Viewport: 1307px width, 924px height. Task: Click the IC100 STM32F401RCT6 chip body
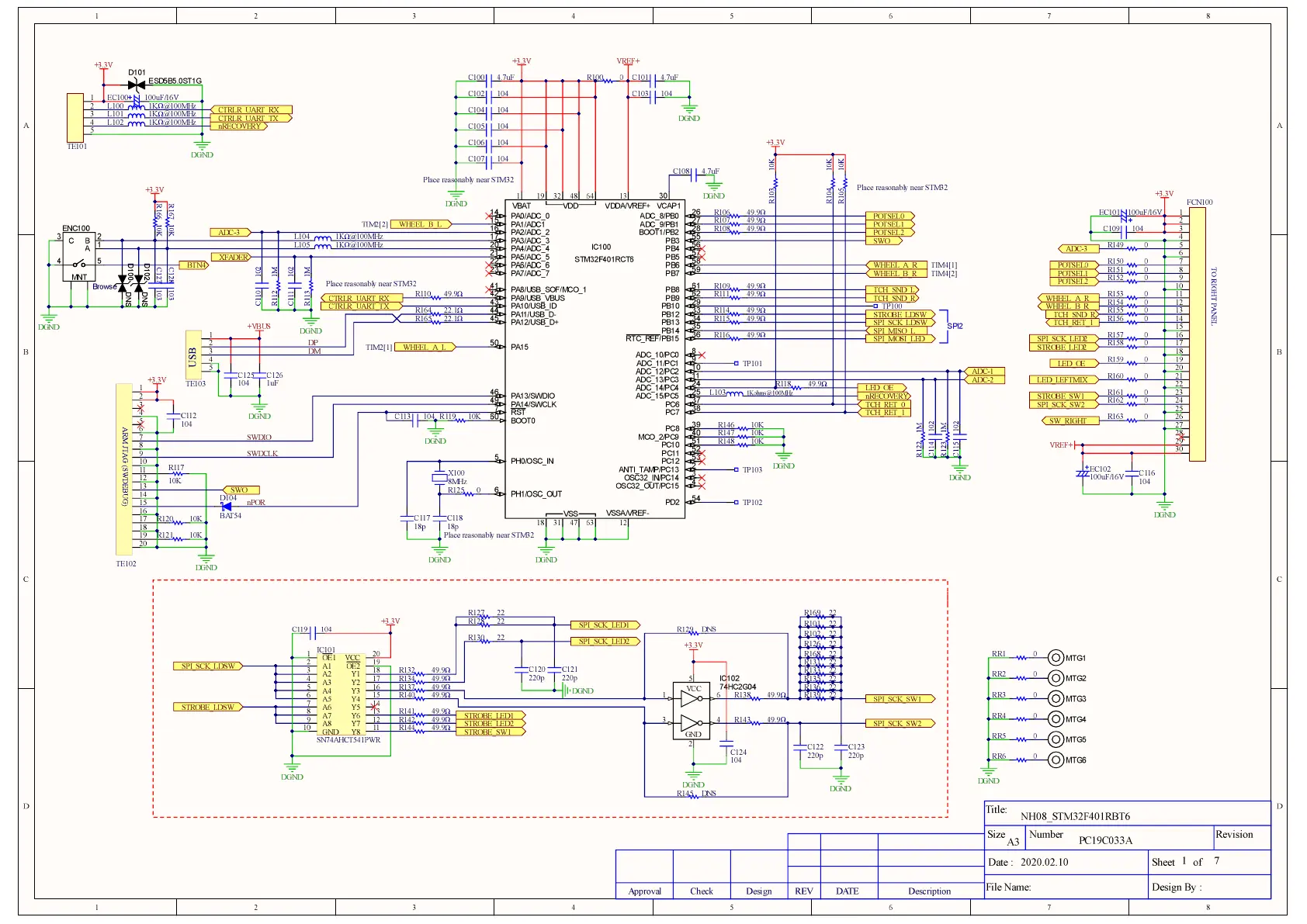tap(595, 360)
